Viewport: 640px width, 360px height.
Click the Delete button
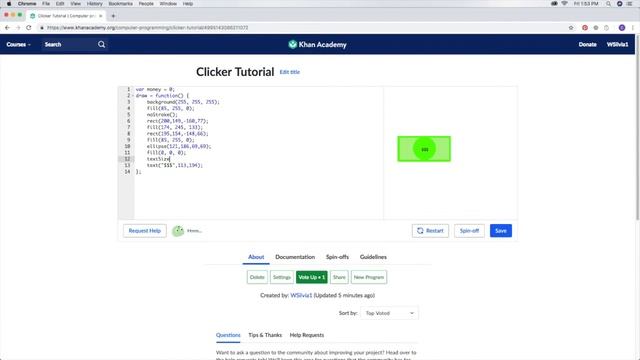pos(257,277)
